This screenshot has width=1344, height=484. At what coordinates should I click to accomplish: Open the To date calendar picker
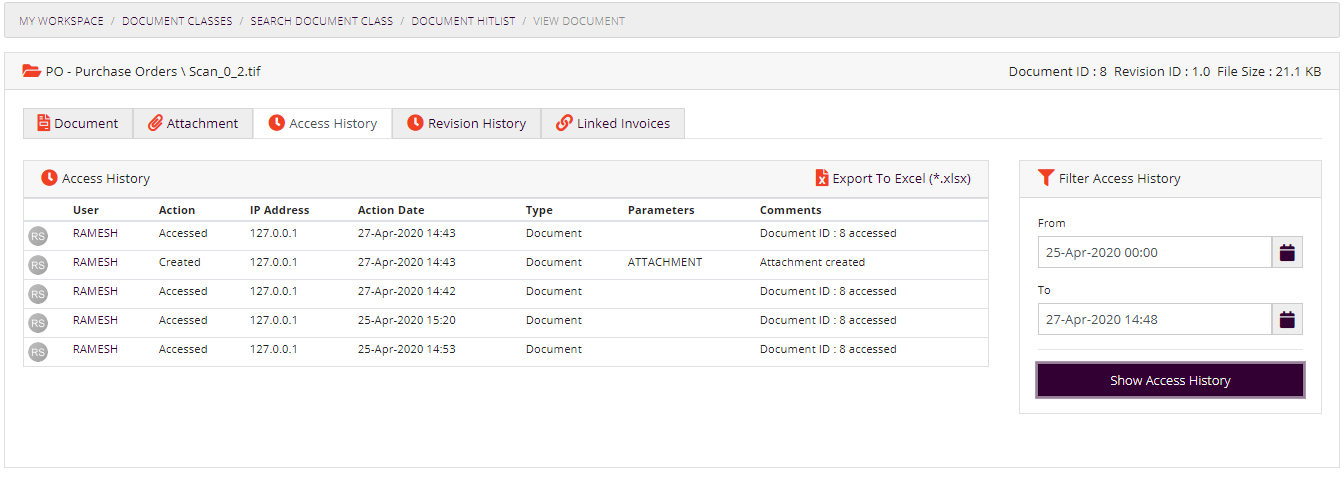coord(1287,319)
